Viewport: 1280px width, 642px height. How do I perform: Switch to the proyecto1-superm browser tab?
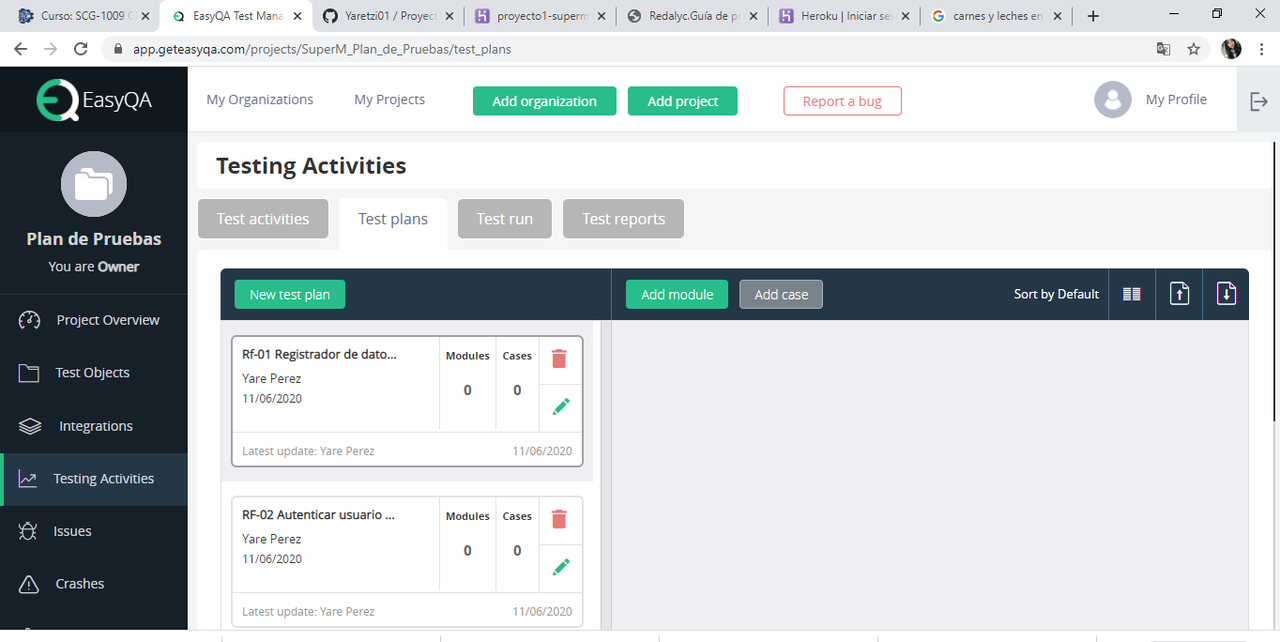click(541, 16)
